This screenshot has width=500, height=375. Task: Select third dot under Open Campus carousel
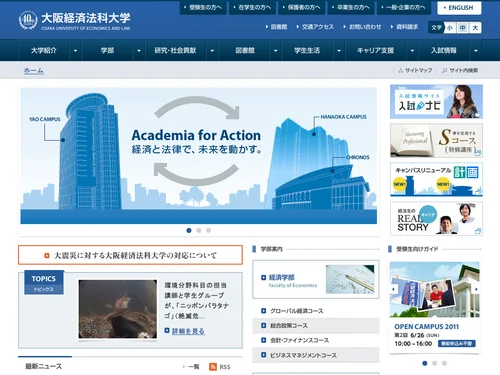[x=444, y=363]
